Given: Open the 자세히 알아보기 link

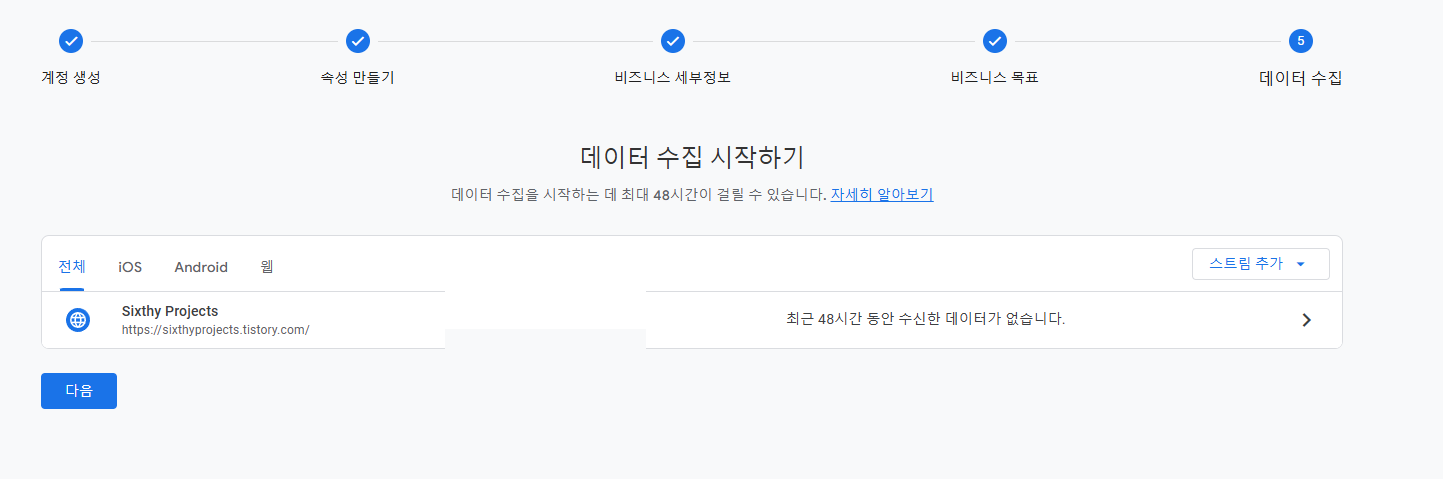Looking at the screenshot, I should 882,194.
